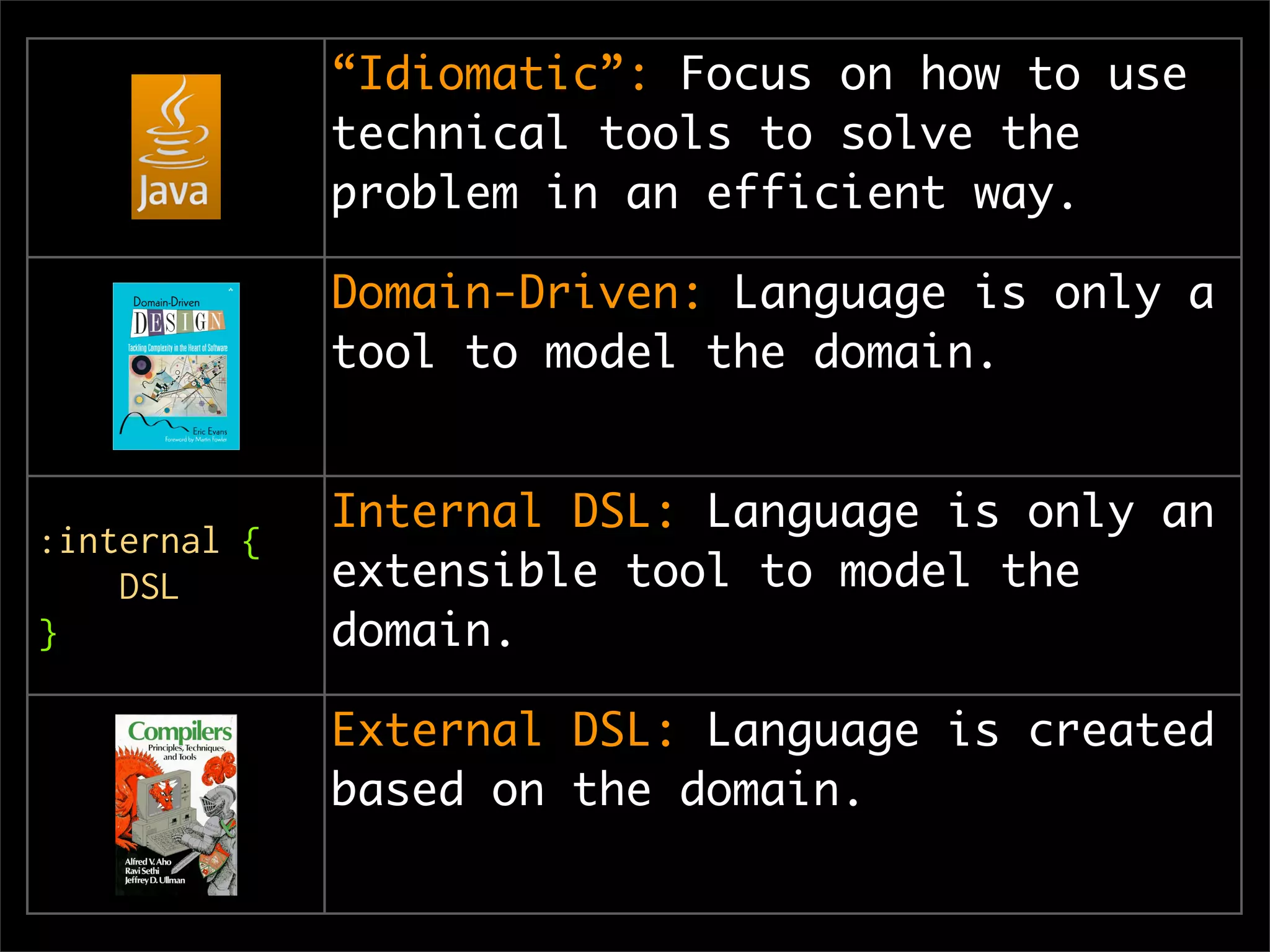The height and width of the screenshot is (952, 1270).
Task: Click the text 'technical tools to solve the'
Action: [x=706, y=133]
